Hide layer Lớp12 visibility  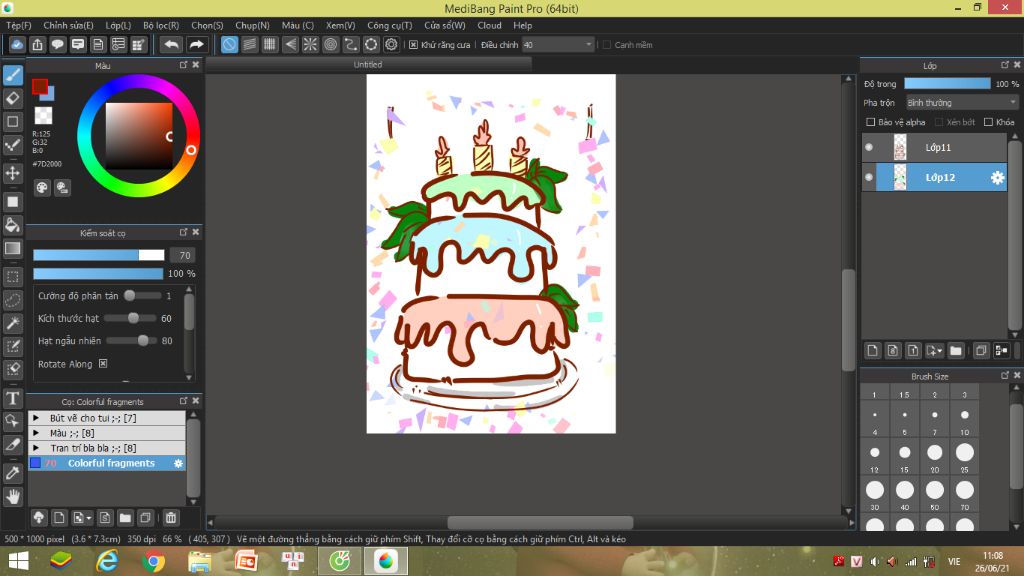tap(869, 178)
